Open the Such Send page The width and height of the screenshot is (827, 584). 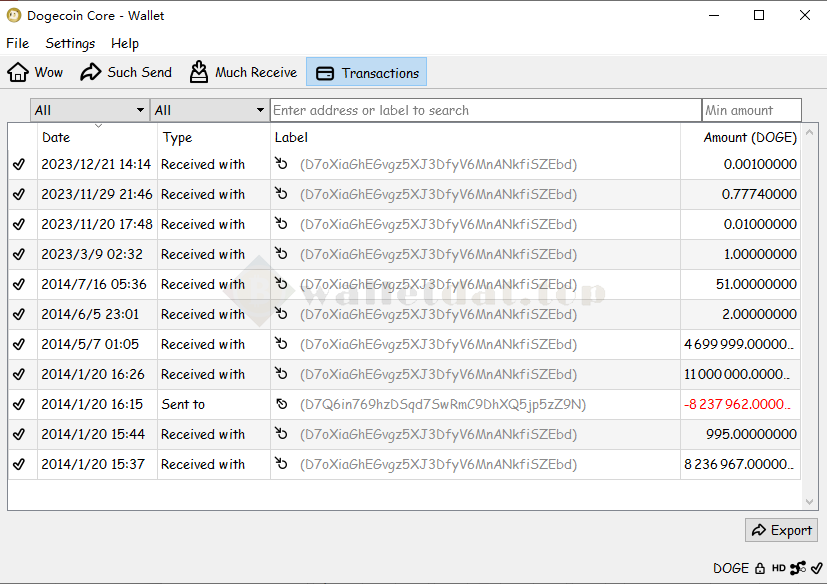[x=126, y=72]
